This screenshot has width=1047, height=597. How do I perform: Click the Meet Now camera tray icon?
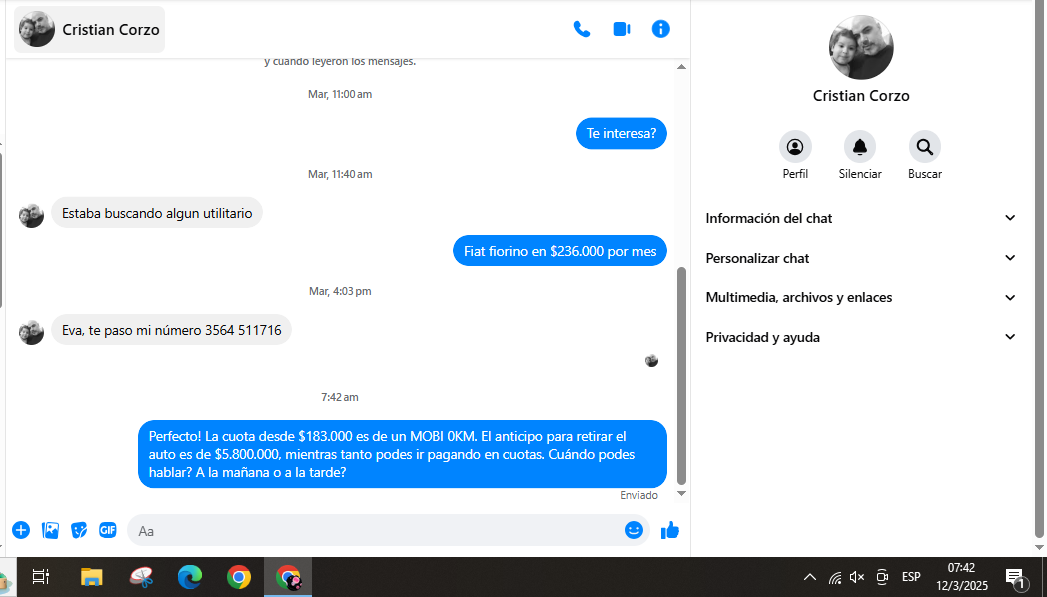(x=882, y=577)
